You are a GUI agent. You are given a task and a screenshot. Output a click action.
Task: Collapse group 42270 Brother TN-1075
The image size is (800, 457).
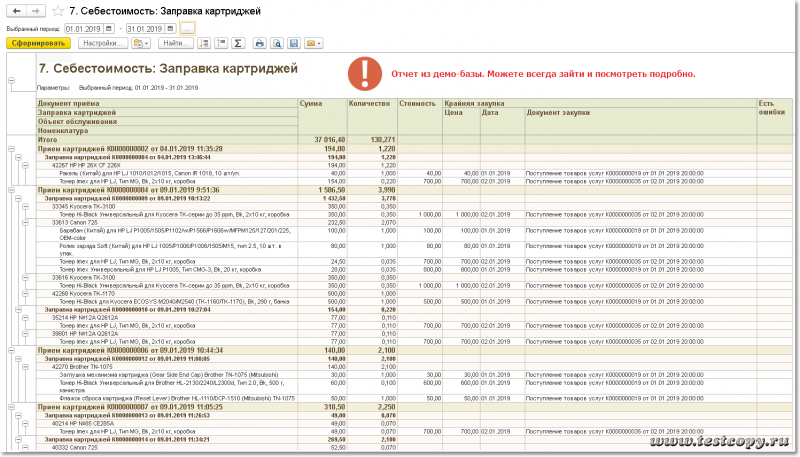pos(25,367)
